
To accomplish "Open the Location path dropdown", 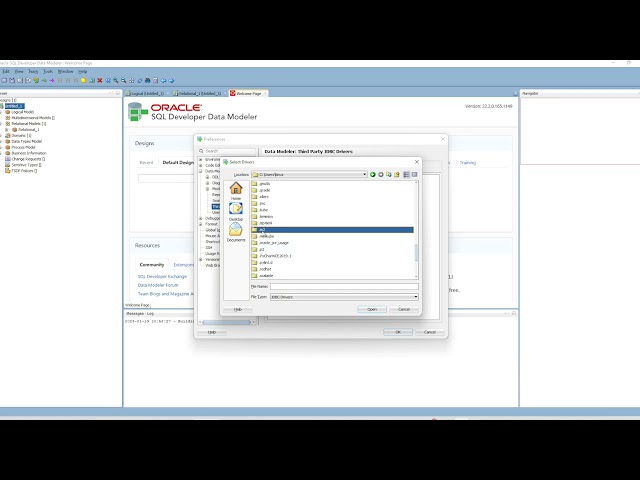I will [x=364, y=175].
